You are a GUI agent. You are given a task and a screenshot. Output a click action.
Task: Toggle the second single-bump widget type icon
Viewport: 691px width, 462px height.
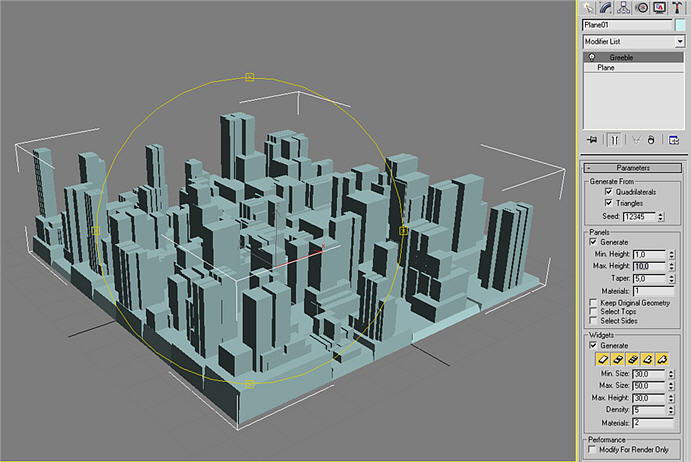(618, 359)
